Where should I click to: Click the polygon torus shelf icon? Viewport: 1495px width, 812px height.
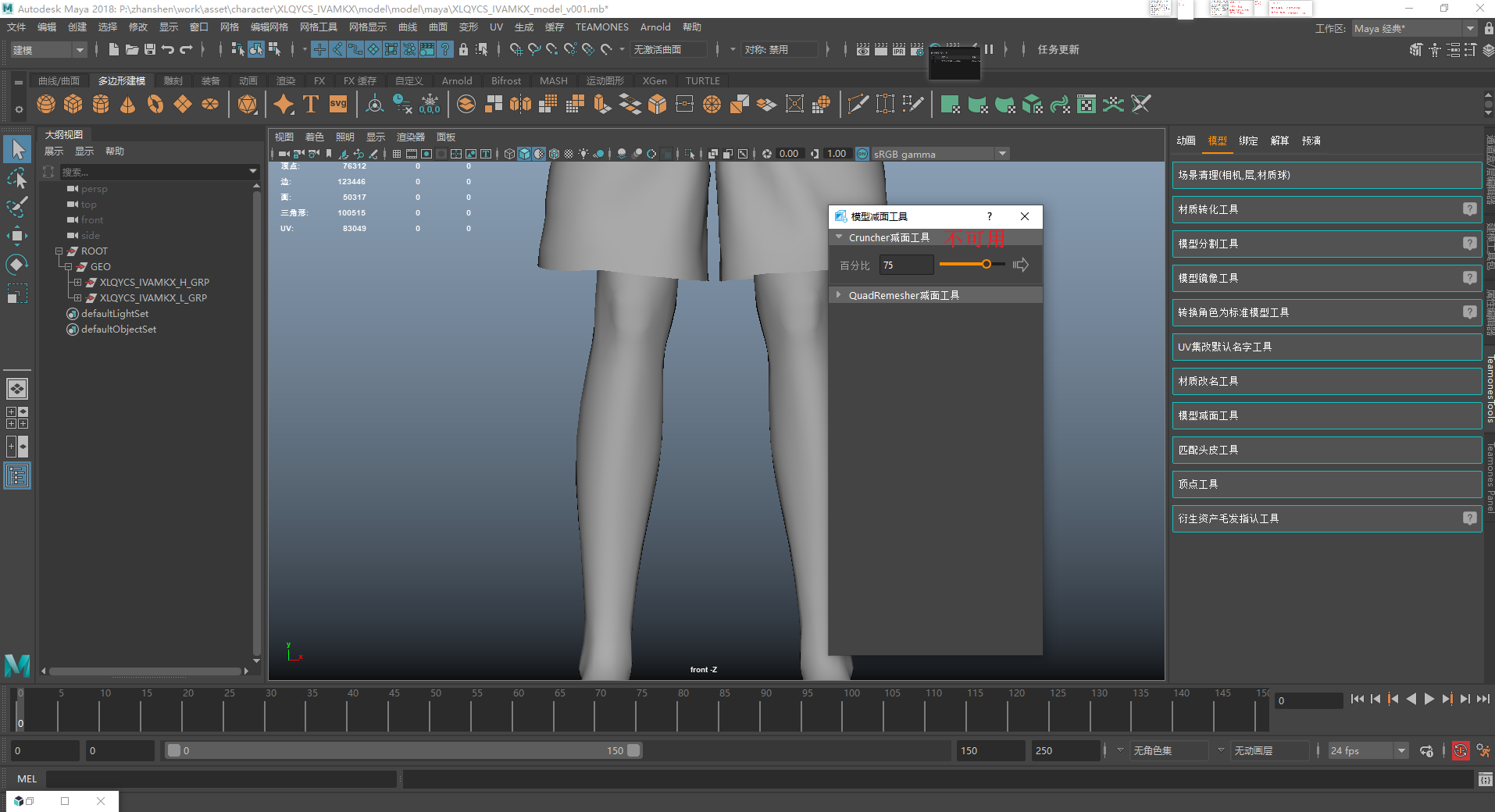(155, 104)
